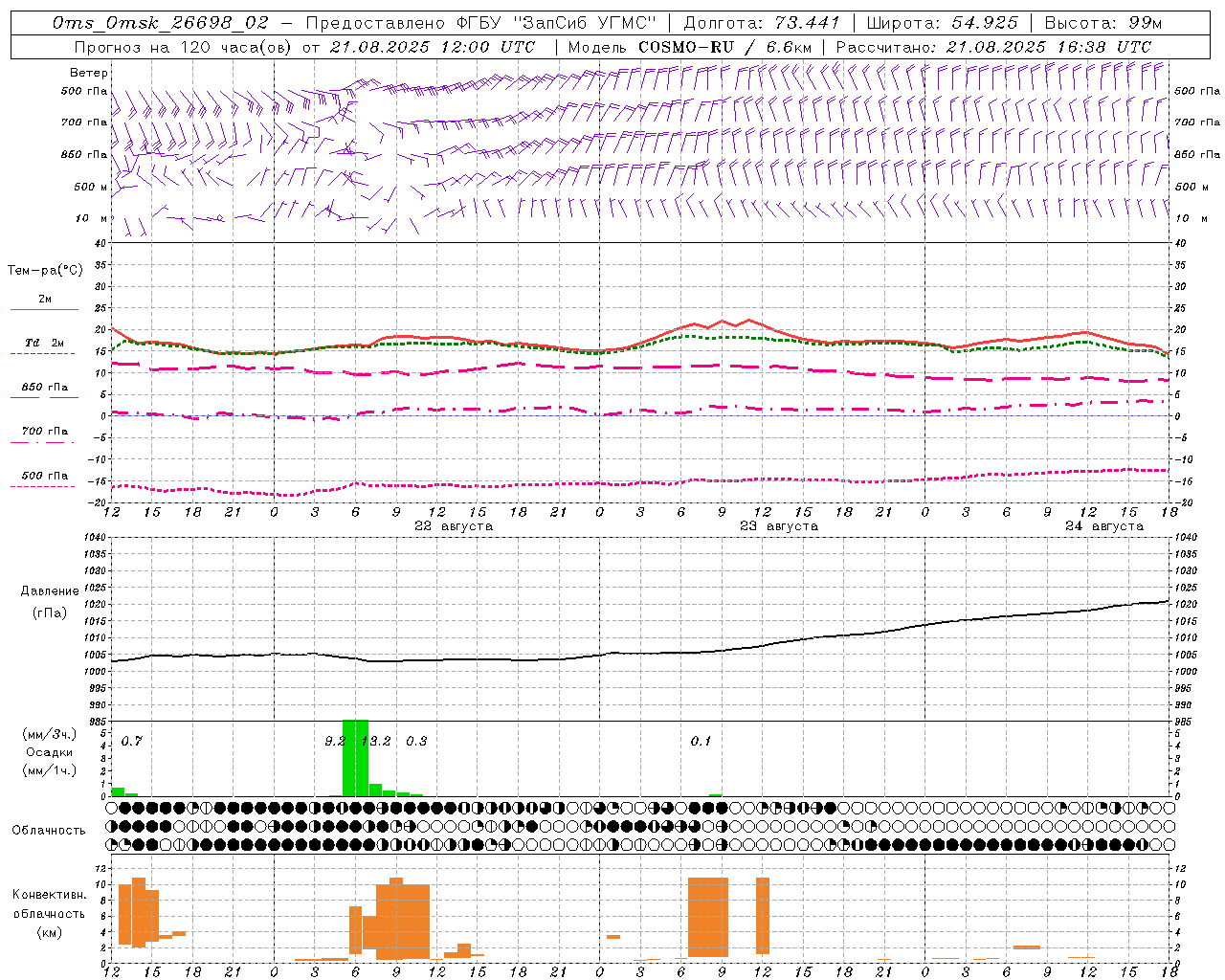Click the tallest green precipitation bar
Image resolution: width=1225 pixels, height=980 pixels.
coord(355,758)
